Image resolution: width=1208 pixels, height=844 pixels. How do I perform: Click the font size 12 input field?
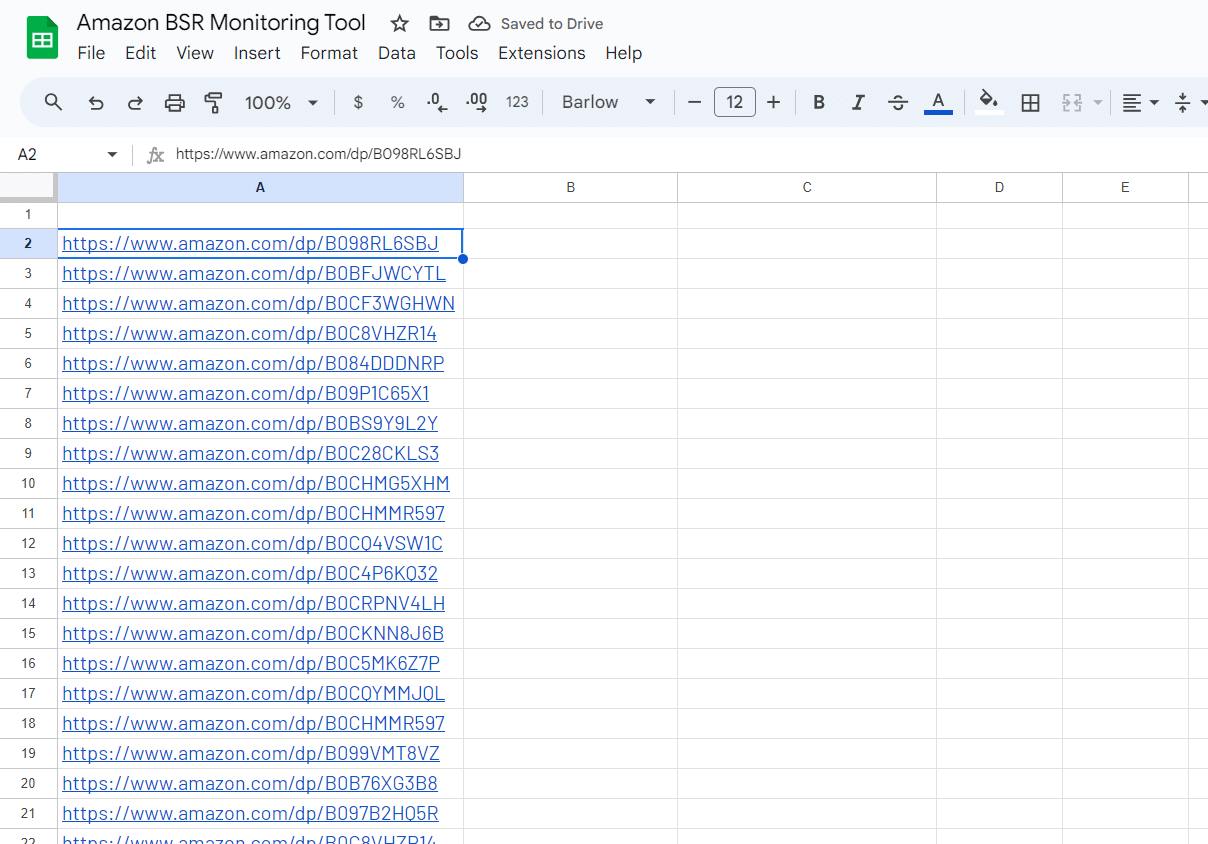734,102
